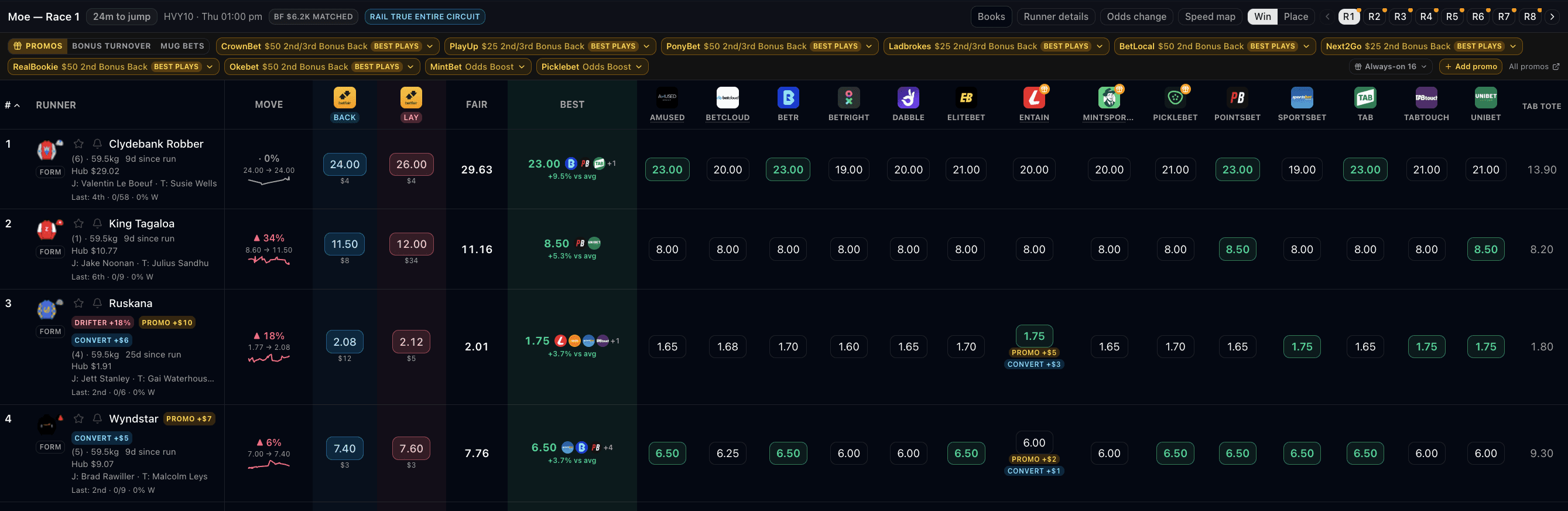Expand BetLocal $50 2nd bonus promo
This screenshot has height=511, width=1568.
tap(1215, 46)
